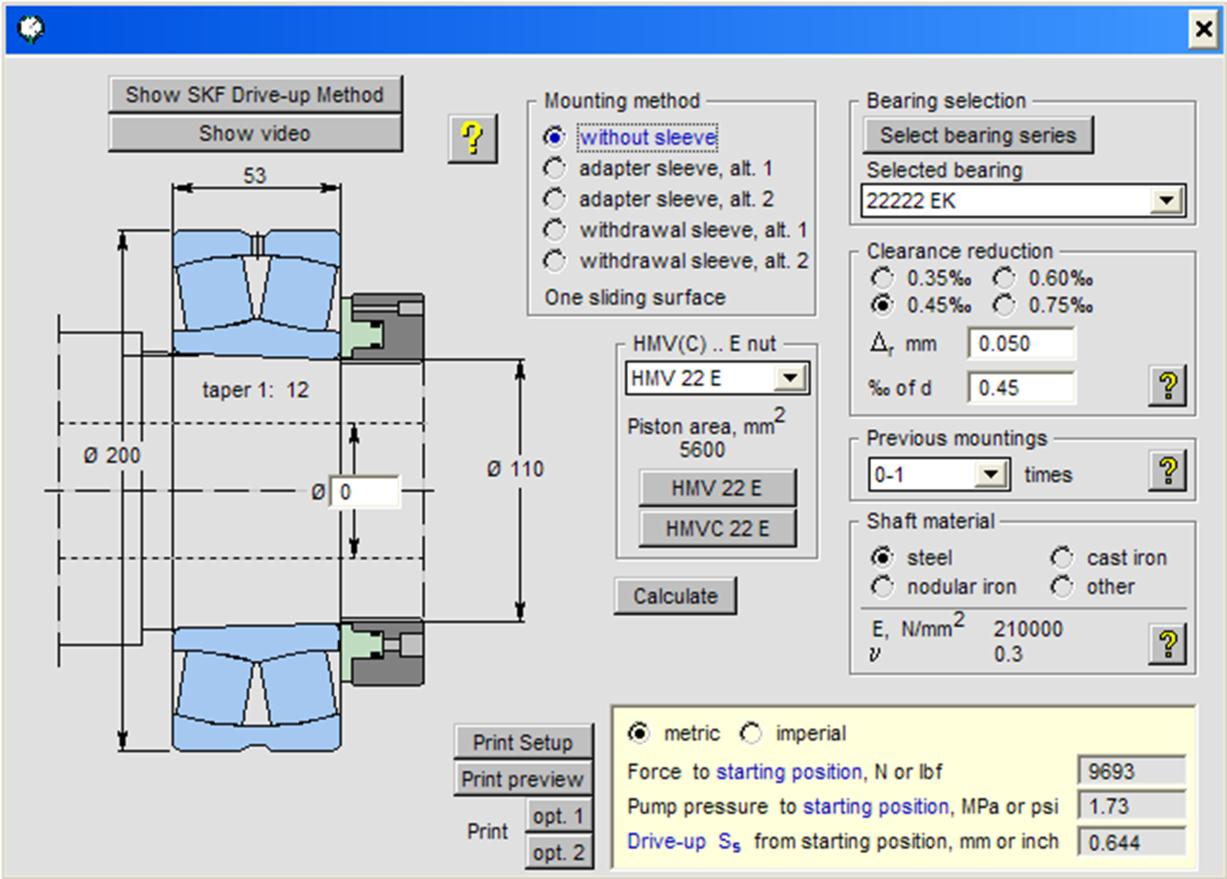Select the 'without sleeve' mounting method
This screenshot has height=879, width=1227.
[x=553, y=137]
